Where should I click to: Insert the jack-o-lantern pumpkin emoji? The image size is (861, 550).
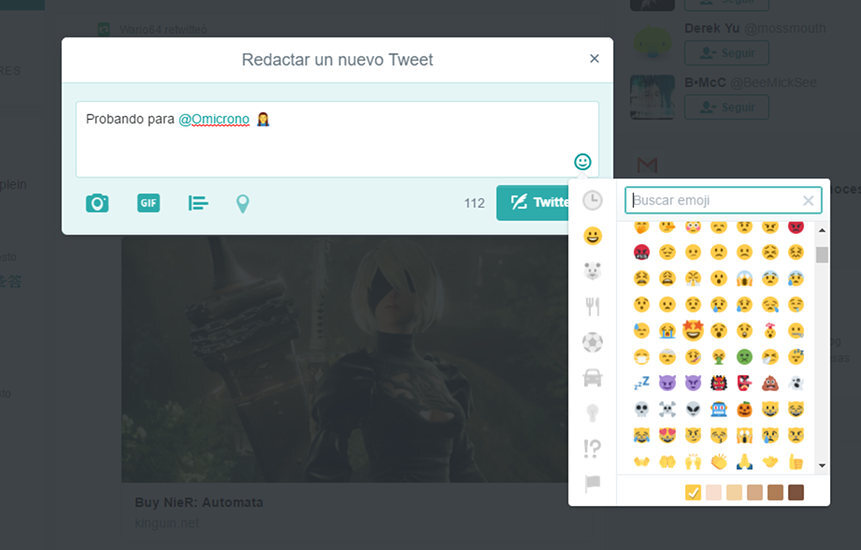(x=745, y=409)
